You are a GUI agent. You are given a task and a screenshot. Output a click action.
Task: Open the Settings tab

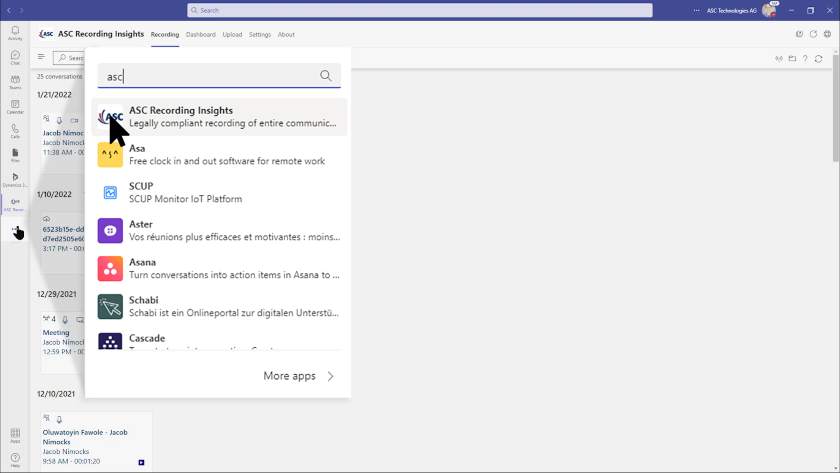coord(260,34)
